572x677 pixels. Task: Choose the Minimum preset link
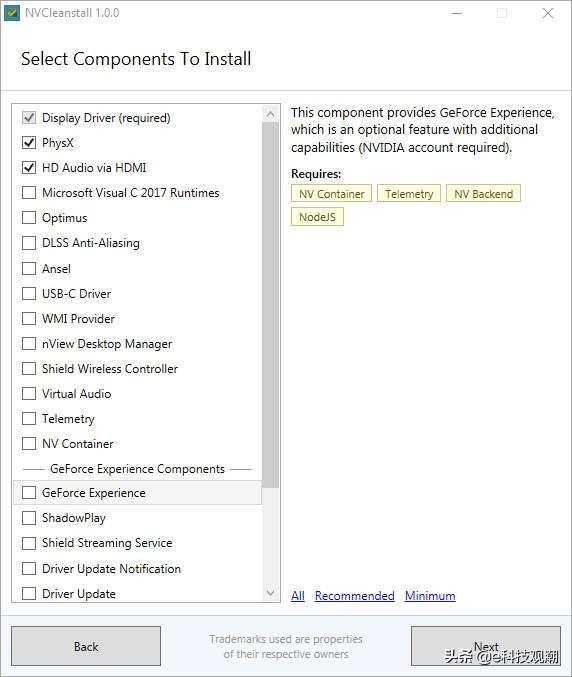(430, 596)
